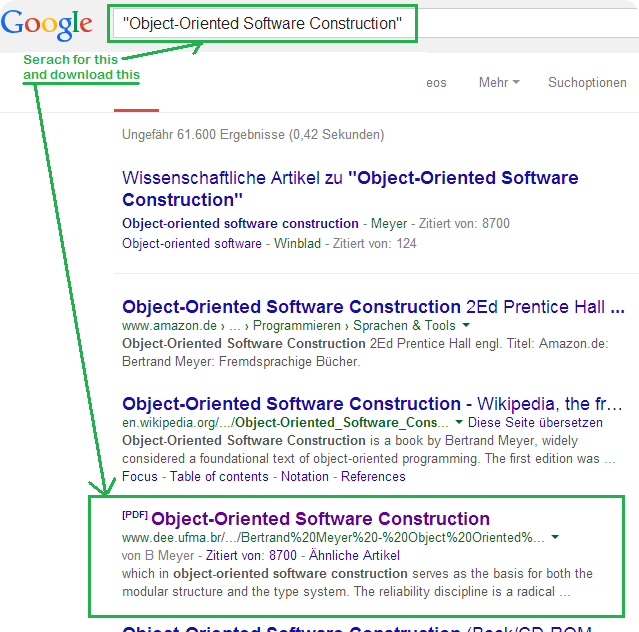Click the Google logo

46,25
